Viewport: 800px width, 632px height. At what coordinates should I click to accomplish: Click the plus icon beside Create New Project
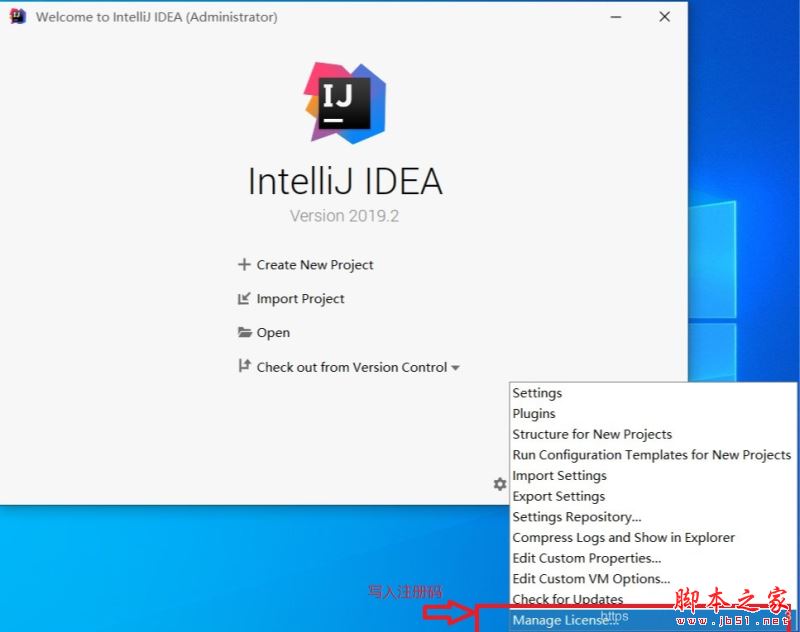[244, 264]
